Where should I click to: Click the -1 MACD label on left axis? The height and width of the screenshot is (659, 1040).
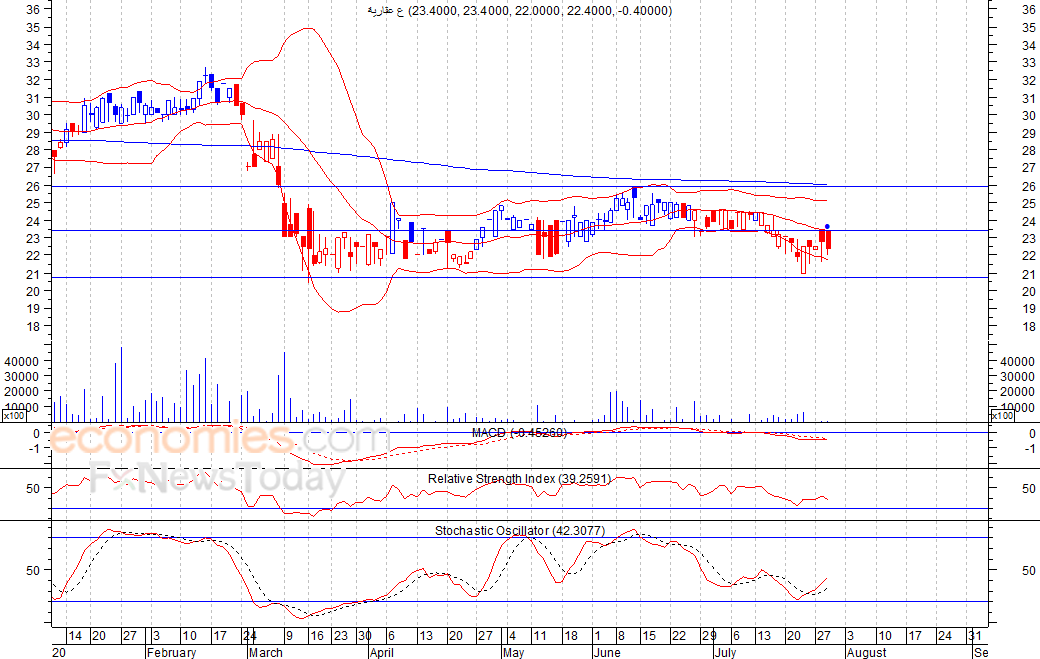[x=35, y=448]
